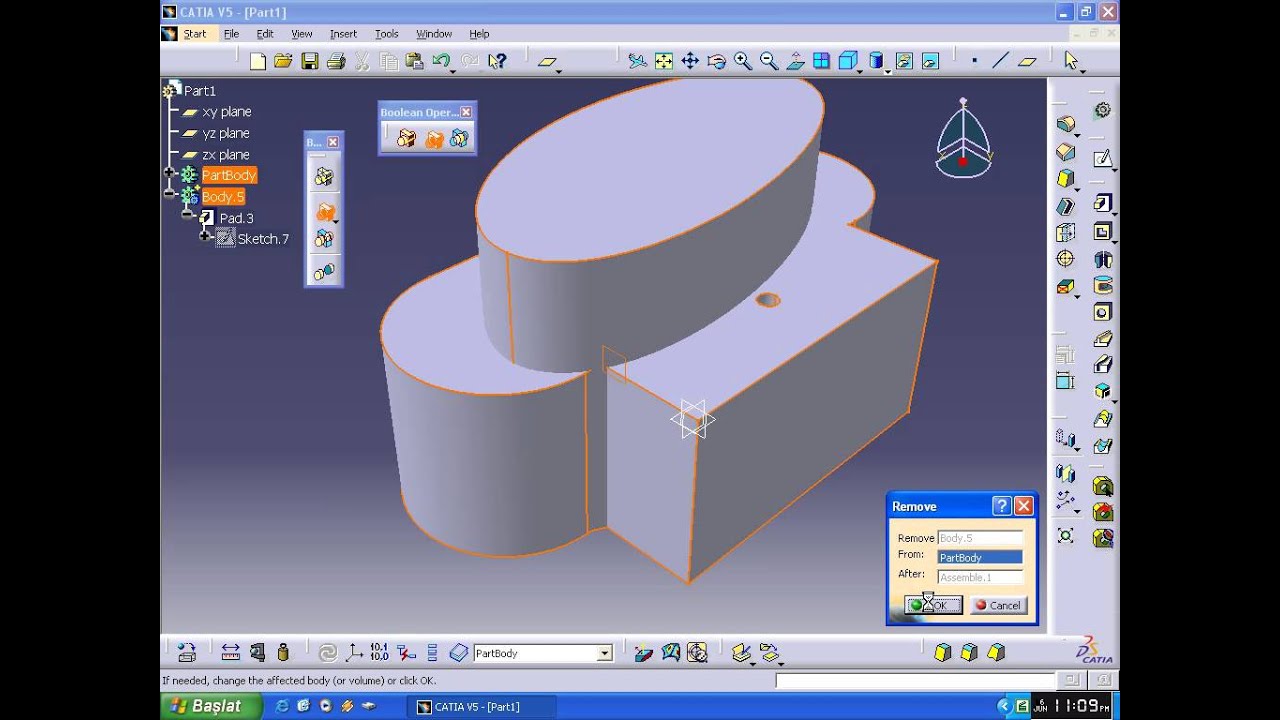The image size is (1280, 720).
Task: Select the Pocket tool
Action: coord(1102,232)
